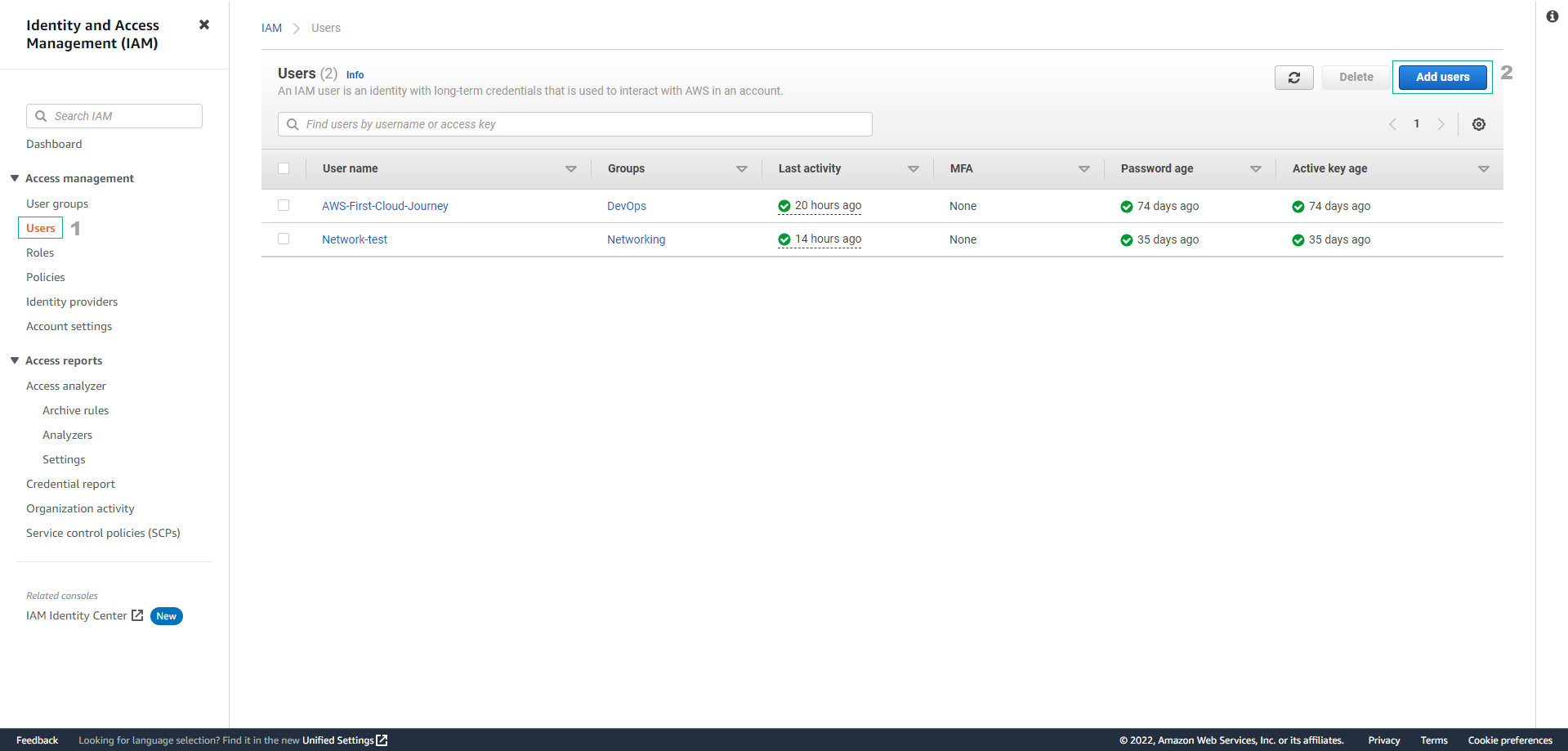Screen dimensions: 1568x751
Task: Open Roles in sidebar
Action: coord(40,253)
